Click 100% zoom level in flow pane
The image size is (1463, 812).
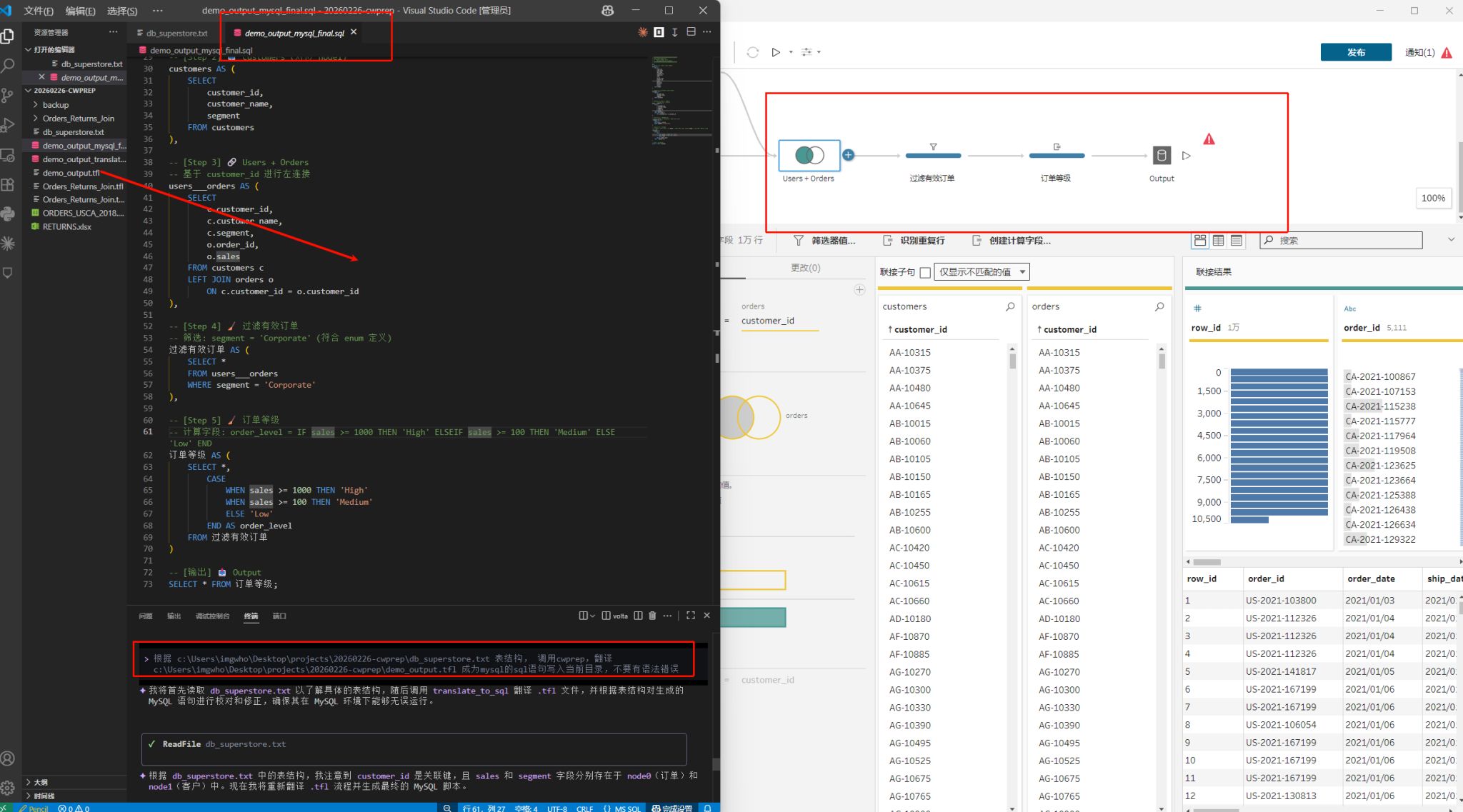point(1432,199)
